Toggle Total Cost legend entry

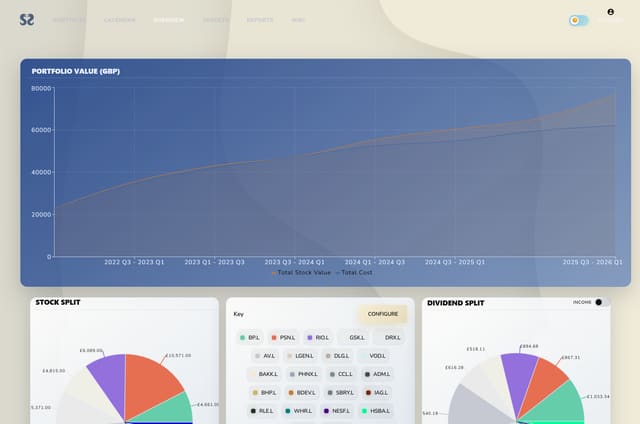point(354,273)
